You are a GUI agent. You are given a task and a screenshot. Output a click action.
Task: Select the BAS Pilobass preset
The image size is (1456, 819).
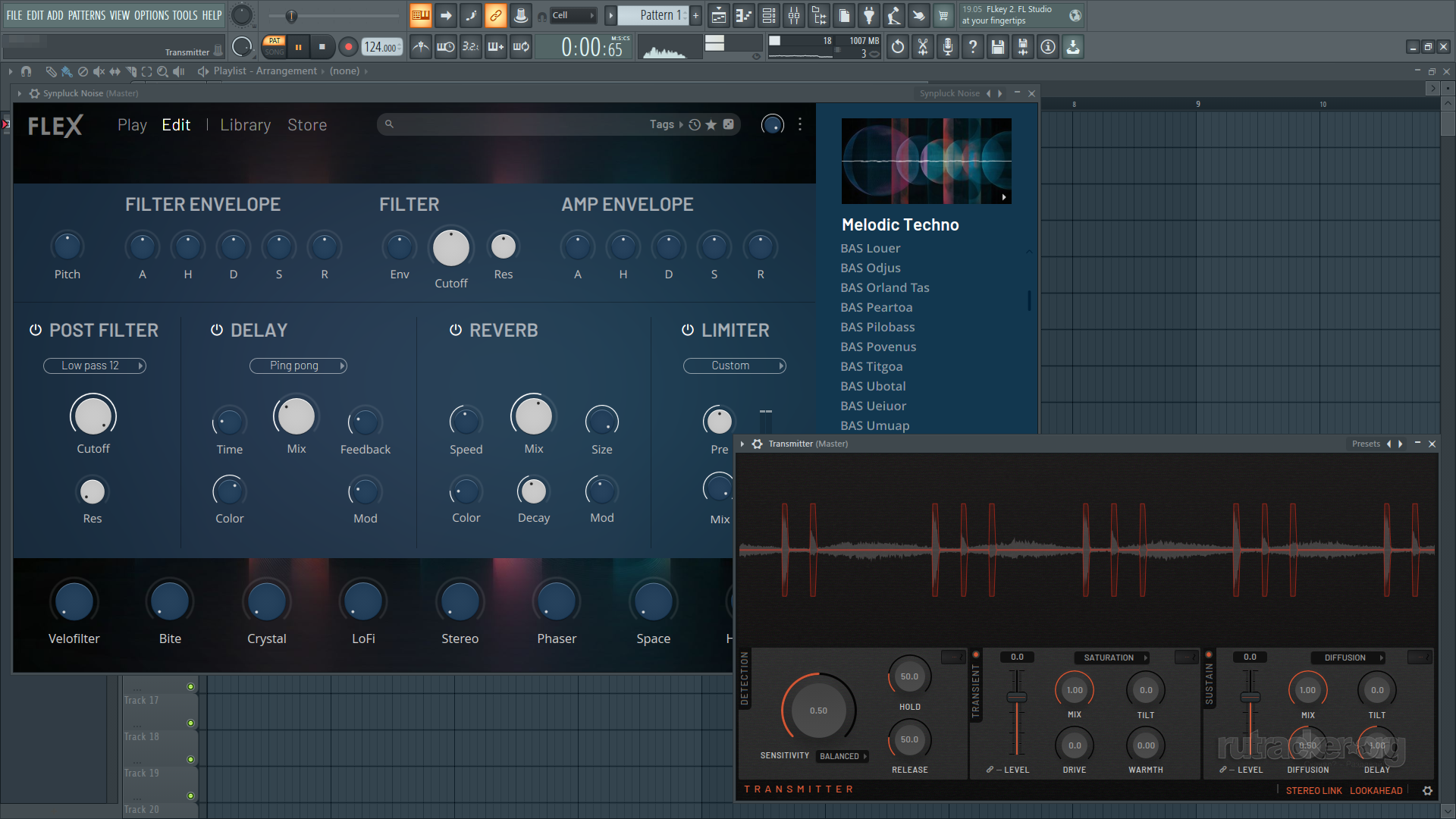pyautogui.click(x=877, y=327)
